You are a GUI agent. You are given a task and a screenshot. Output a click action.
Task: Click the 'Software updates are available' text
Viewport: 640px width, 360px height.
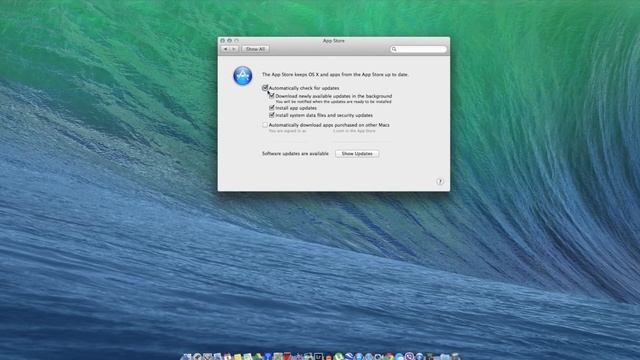[x=295, y=153]
